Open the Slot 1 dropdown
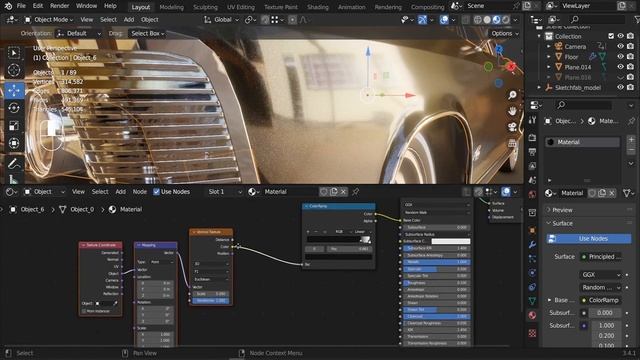640x360 pixels. pyautogui.click(x=225, y=192)
